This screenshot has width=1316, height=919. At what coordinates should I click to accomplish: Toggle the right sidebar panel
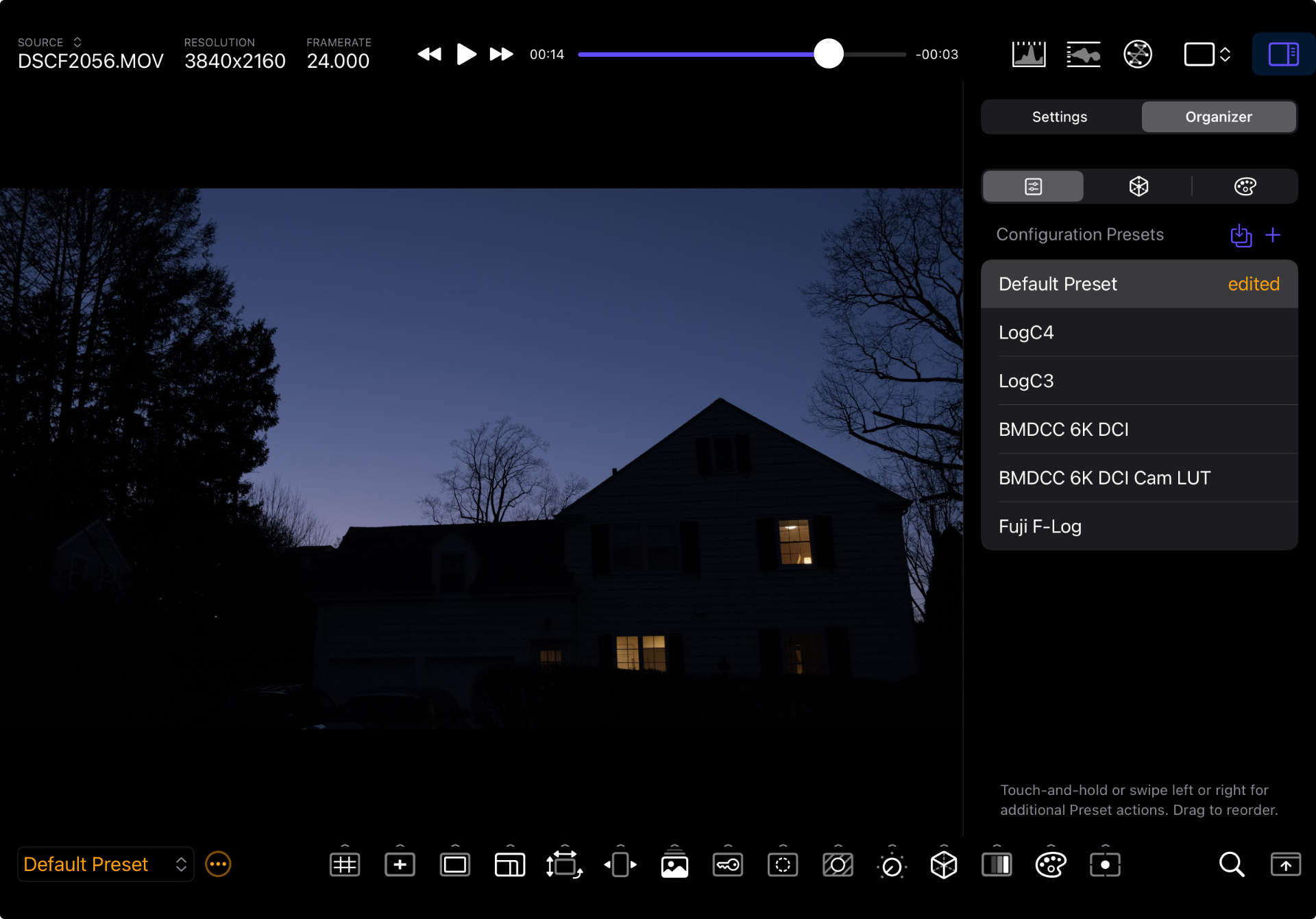coord(1283,54)
